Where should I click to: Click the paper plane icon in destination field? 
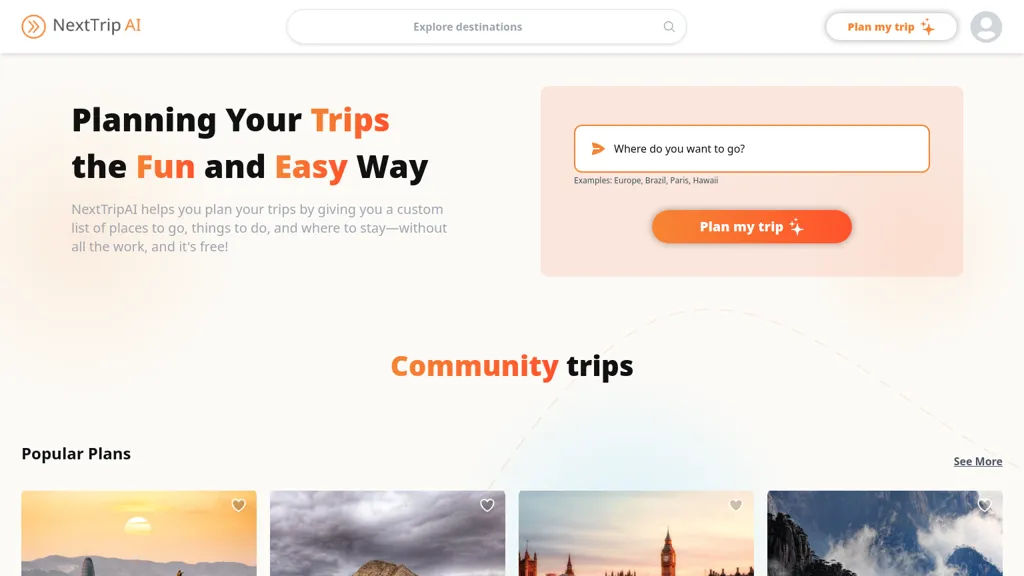click(598, 149)
